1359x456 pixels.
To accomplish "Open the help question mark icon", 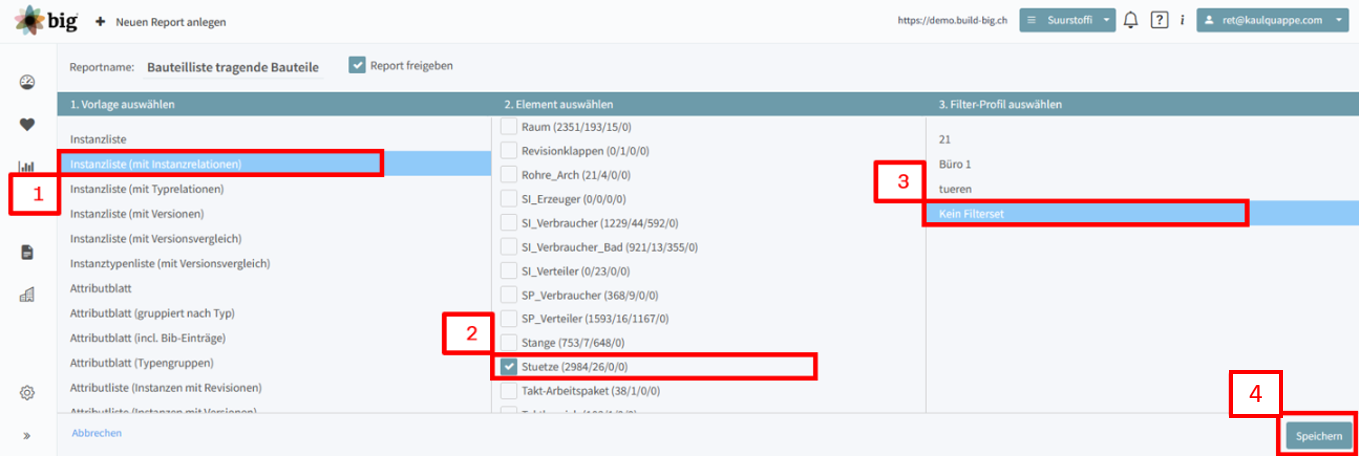I will [1159, 20].
